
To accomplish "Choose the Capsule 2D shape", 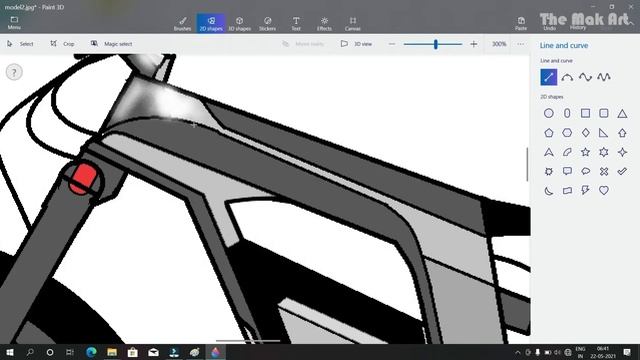I will pyautogui.click(x=567, y=113).
